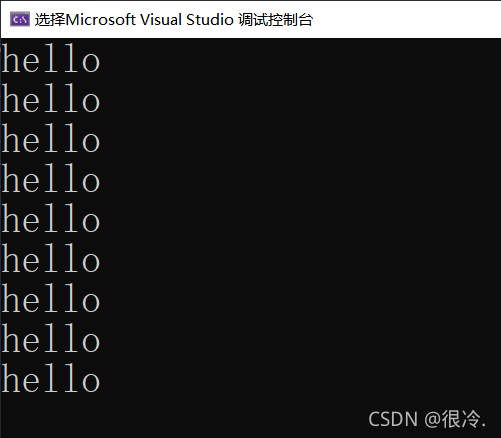This screenshot has width=501, height=438.
Task: Click the CSDN watermark text
Action: pyautogui.click(x=393, y=419)
